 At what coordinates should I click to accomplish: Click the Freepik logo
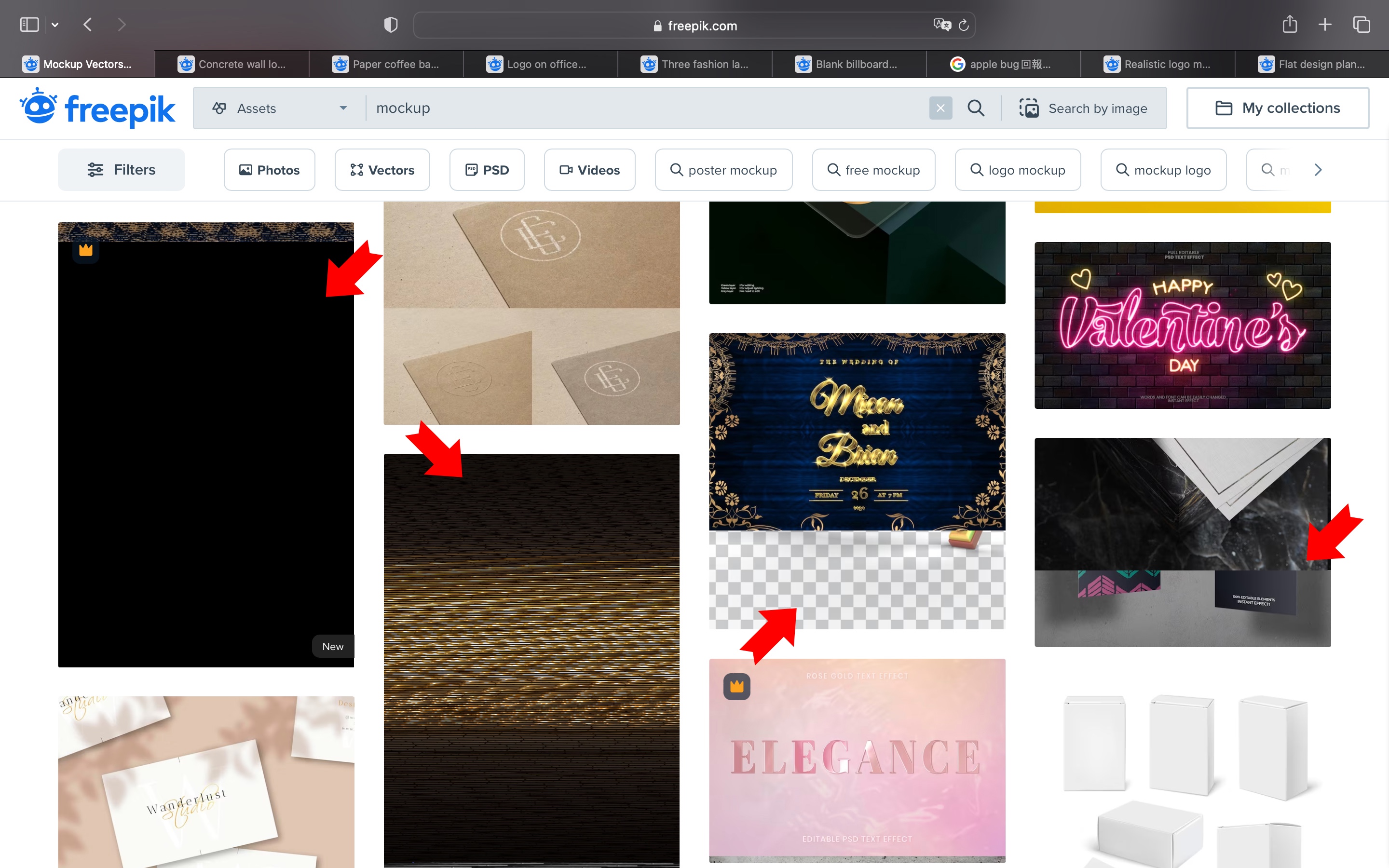click(97, 108)
